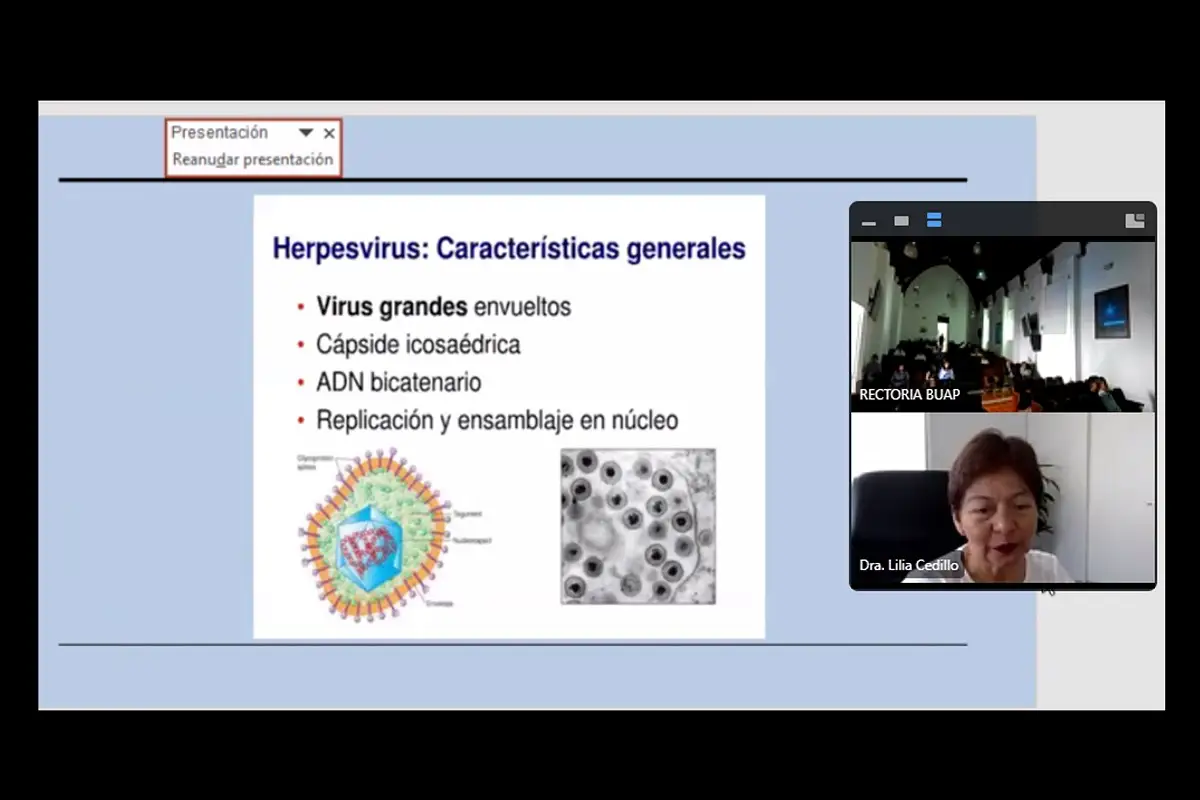This screenshot has height=800, width=1200.
Task: Click the slide title Herpesvirus: Características generales
Action: [508, 247]
